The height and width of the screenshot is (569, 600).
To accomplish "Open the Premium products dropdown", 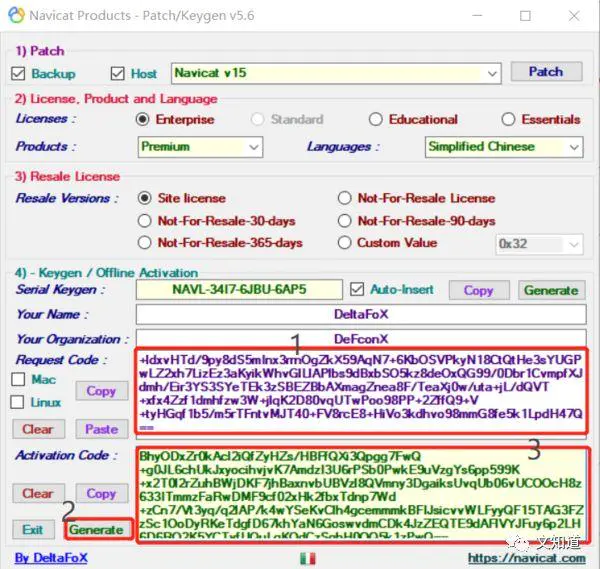I will [x=254, y=147].
